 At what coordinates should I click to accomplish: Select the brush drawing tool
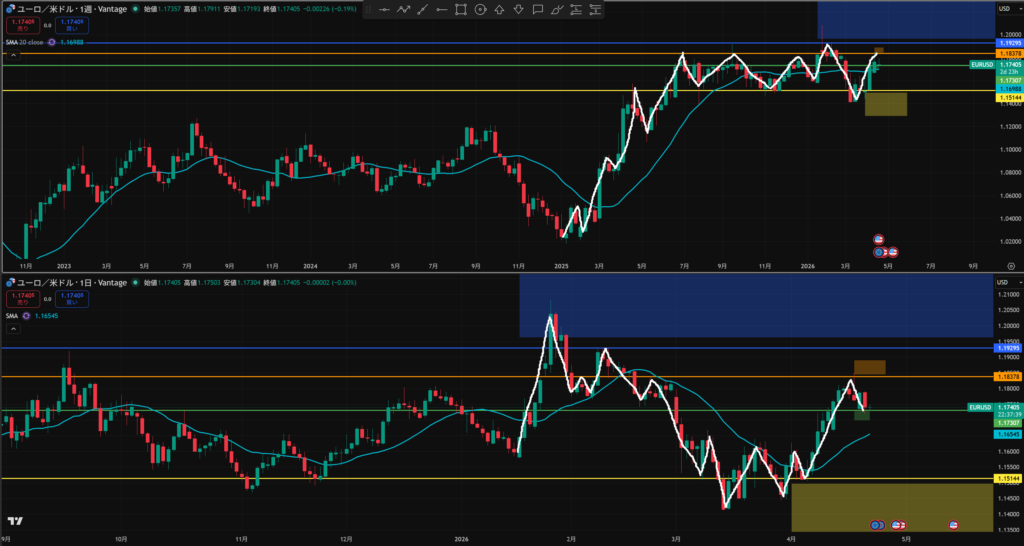tap(556, 10)
